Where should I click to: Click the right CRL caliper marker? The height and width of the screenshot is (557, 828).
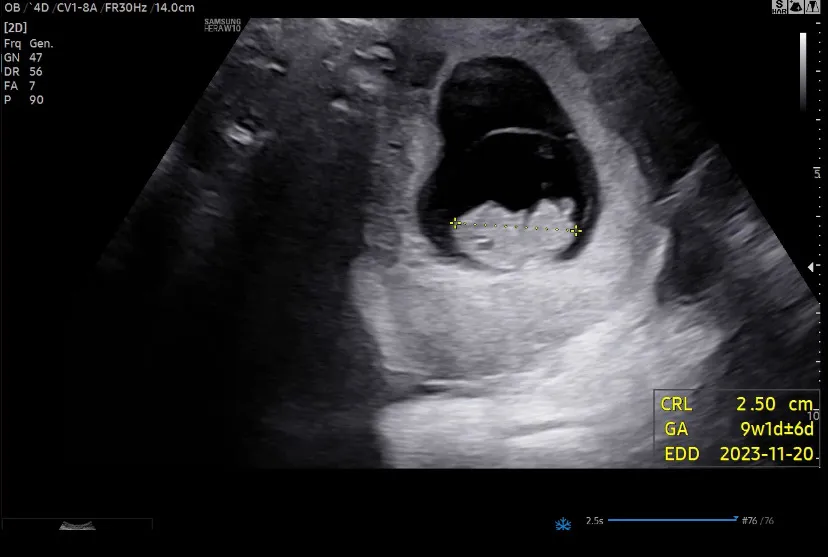point(576,231)
